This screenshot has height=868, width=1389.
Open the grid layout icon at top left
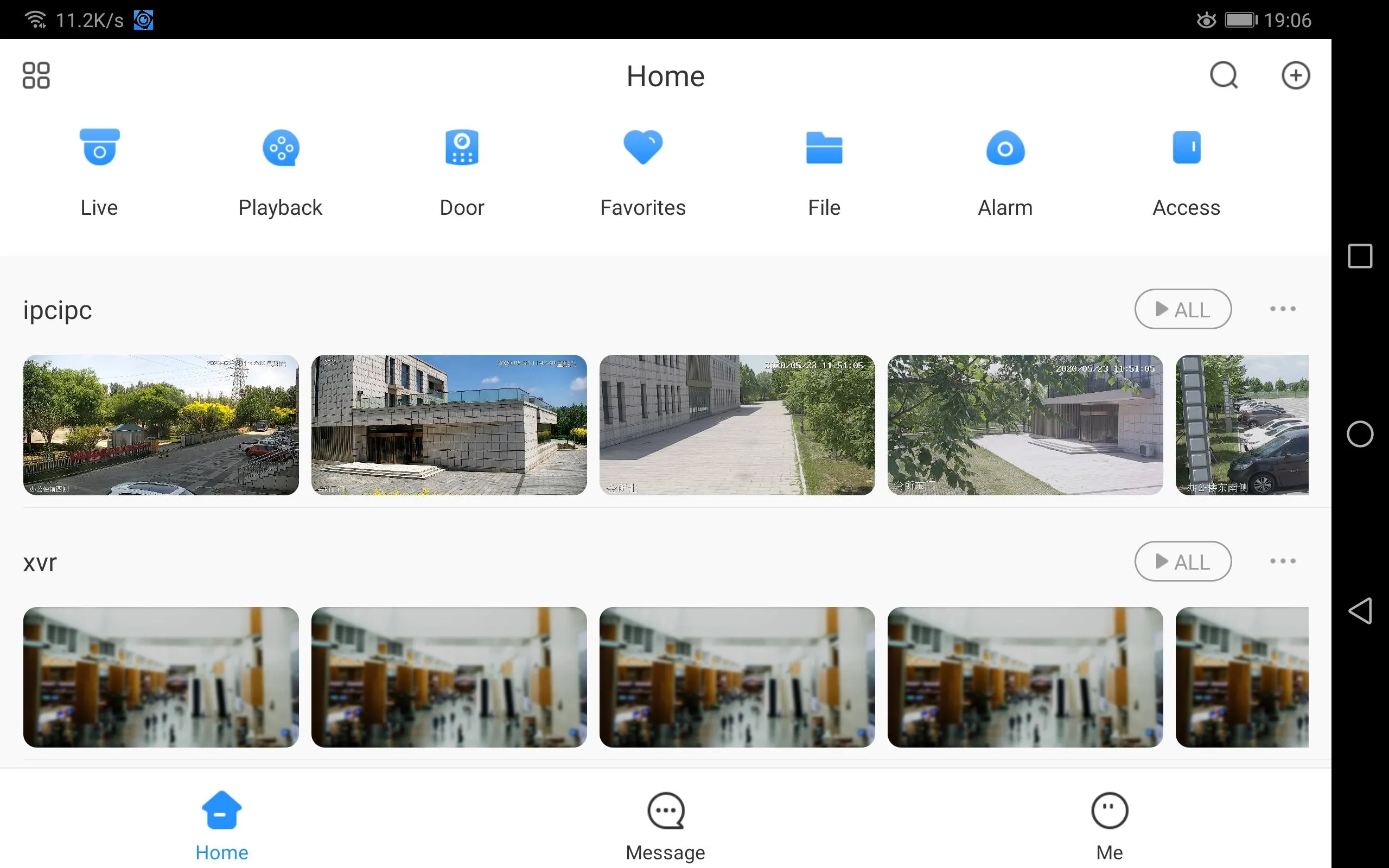tap(36, 75)
